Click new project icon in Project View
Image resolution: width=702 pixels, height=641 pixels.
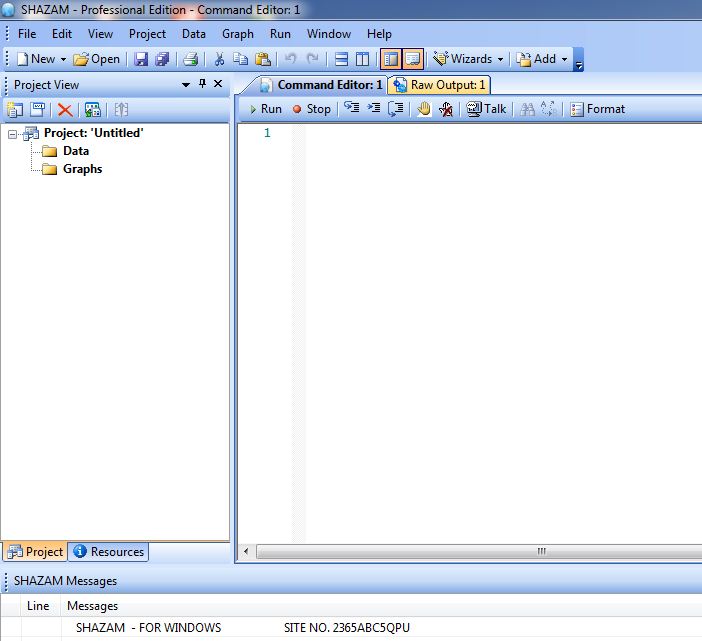point(15,110)
